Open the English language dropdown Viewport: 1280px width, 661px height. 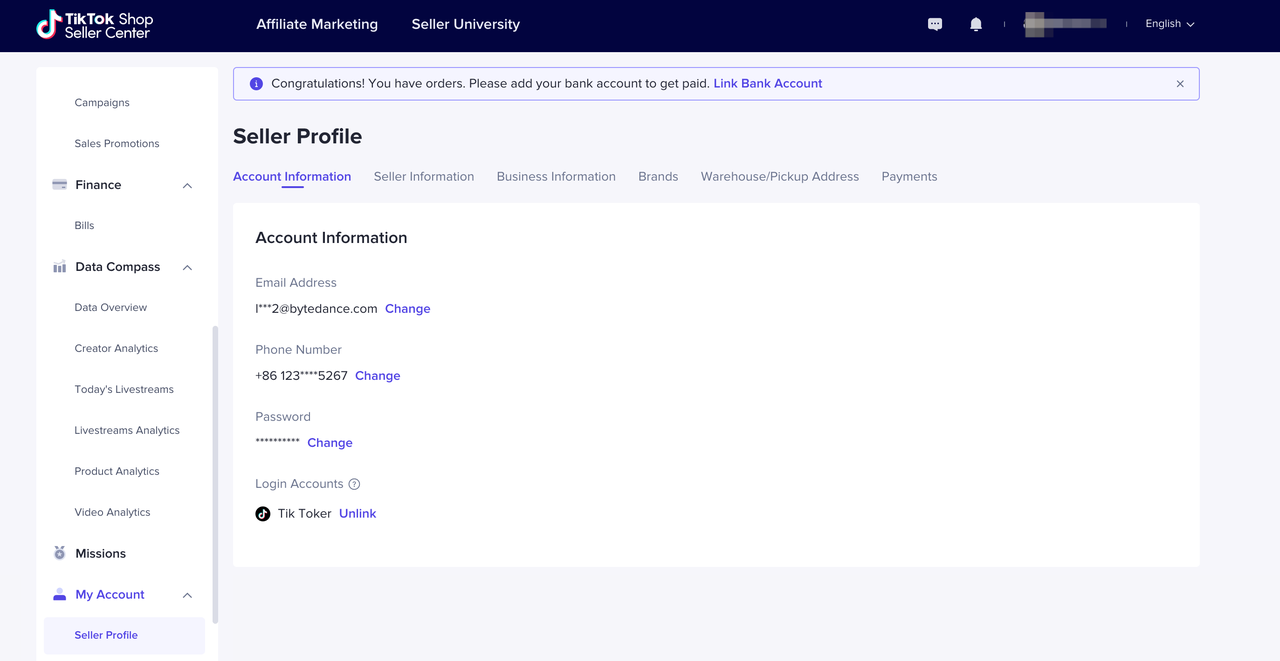1169,24
